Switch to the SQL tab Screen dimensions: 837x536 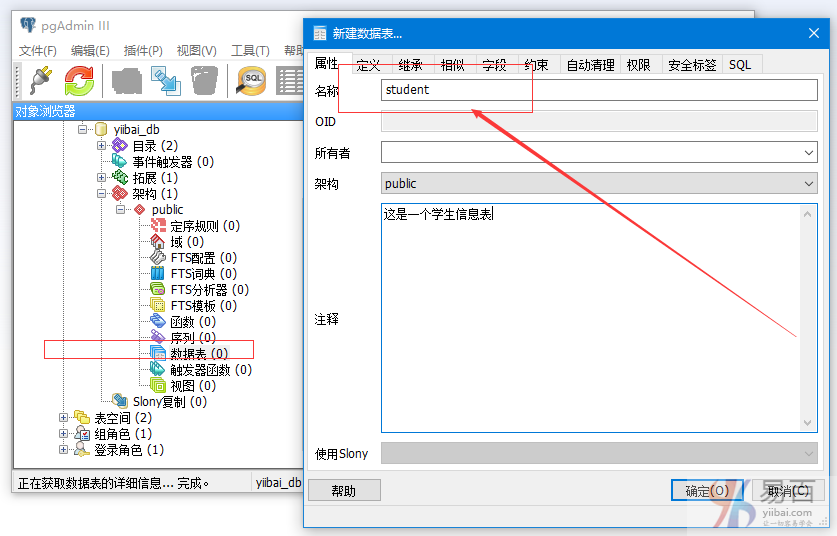[739, 65]
